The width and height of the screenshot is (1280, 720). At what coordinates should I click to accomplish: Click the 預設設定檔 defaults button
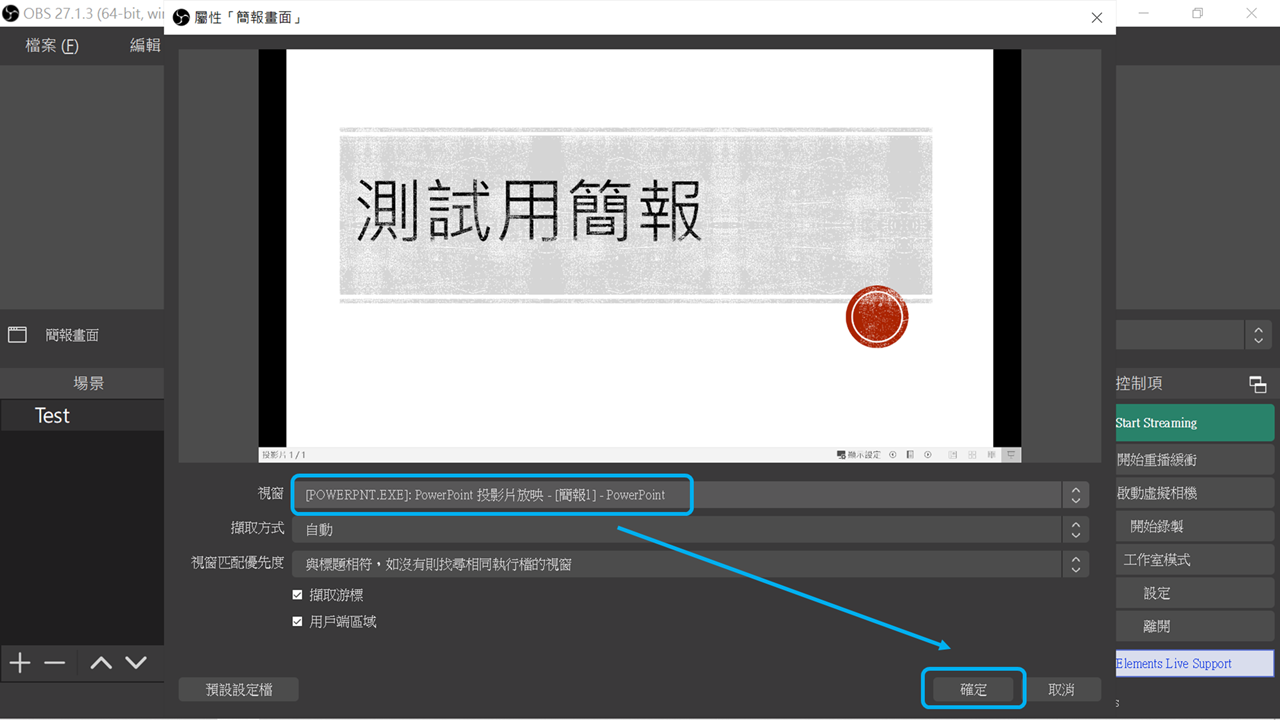[238, 690]
